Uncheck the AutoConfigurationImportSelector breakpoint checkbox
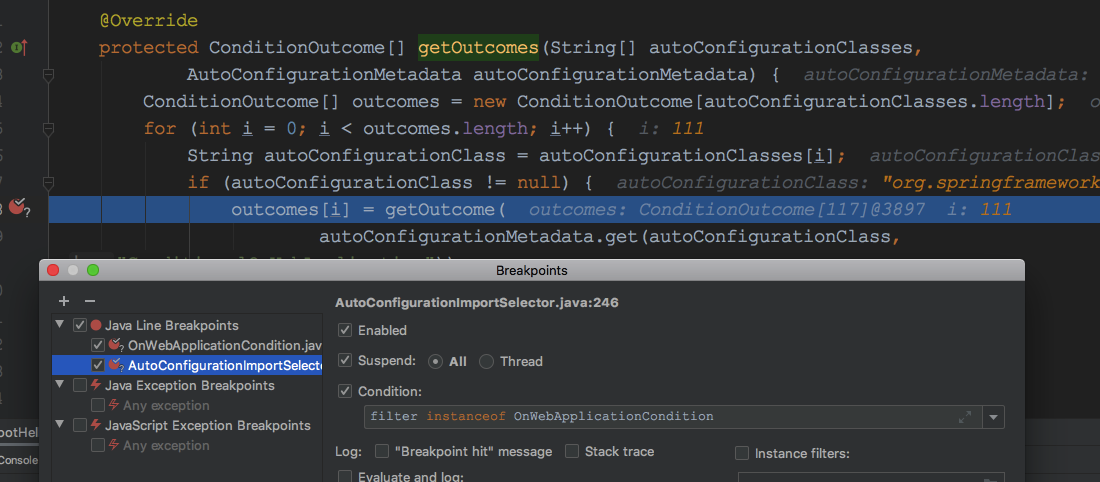This screenshot has height=482, width=1100. pos(98,365)
